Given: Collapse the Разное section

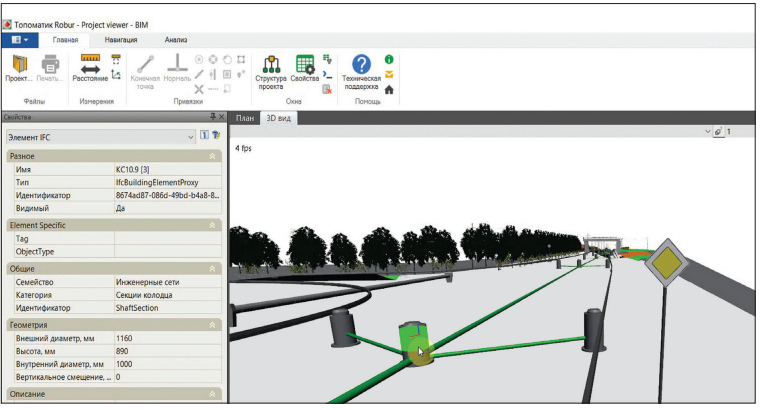Looking at the screenshot, I should click(x=212, y=156).
